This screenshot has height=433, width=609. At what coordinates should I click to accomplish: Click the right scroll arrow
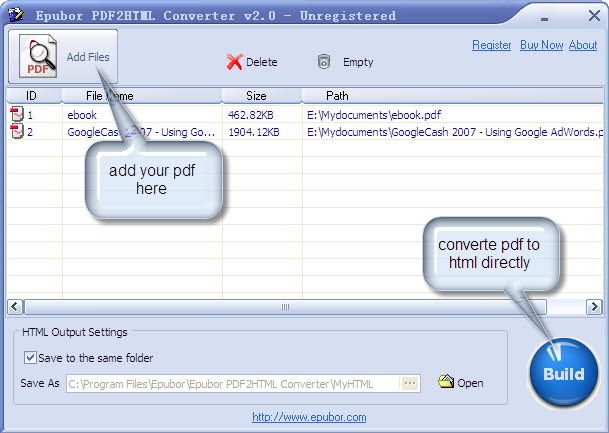[x=594, y=307]
